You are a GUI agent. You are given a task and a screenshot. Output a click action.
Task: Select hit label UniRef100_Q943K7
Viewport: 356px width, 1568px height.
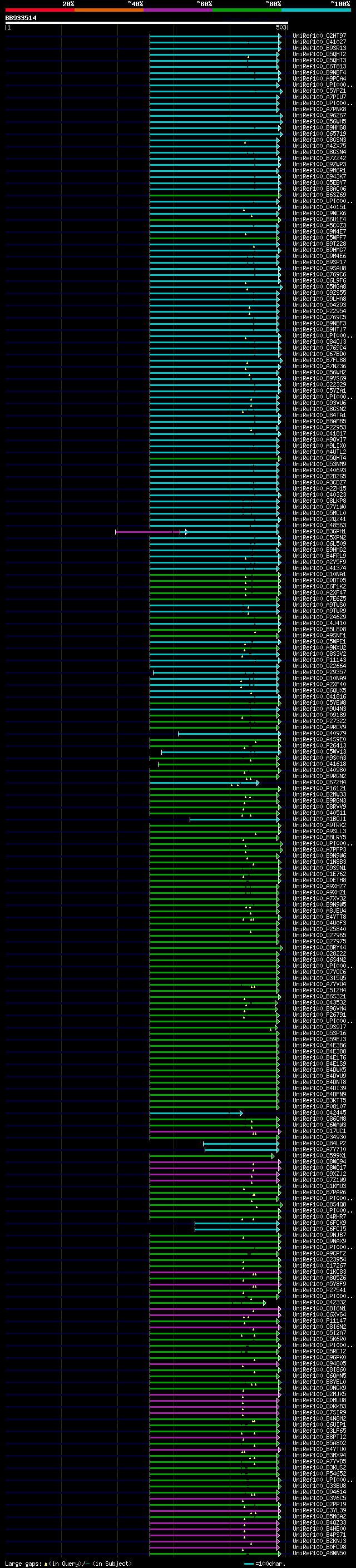[x=319, y=176]
